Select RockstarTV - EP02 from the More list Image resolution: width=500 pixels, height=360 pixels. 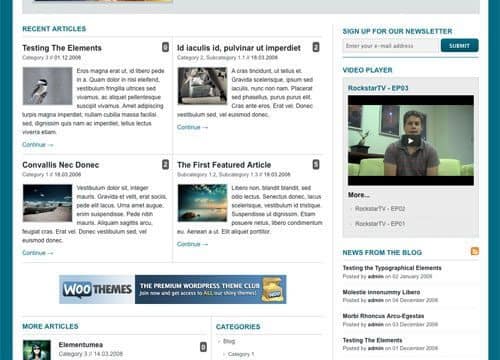pyautogui.click(x=380, y=209)
